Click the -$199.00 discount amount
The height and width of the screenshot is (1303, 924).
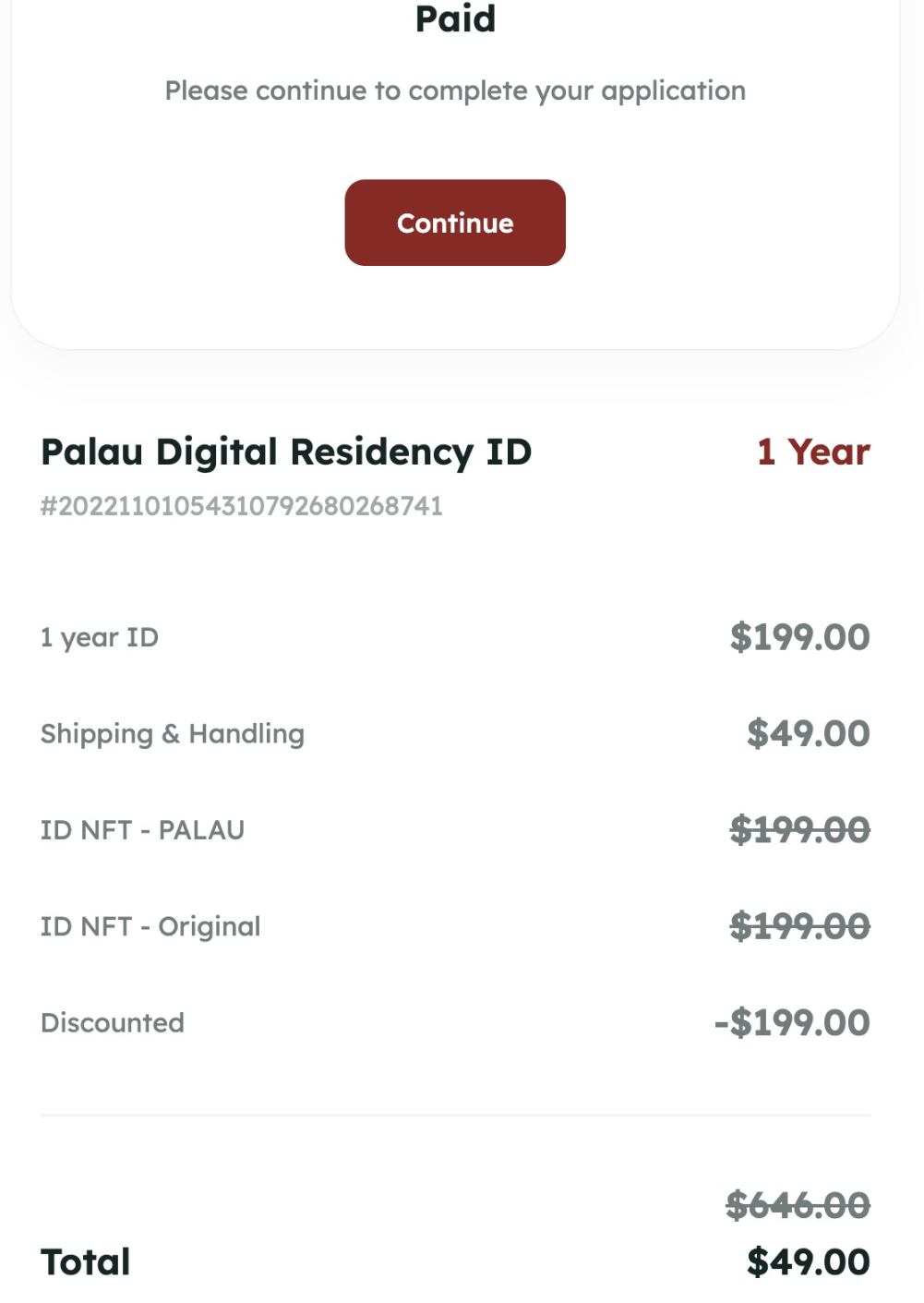click(x=792, y=1022)
